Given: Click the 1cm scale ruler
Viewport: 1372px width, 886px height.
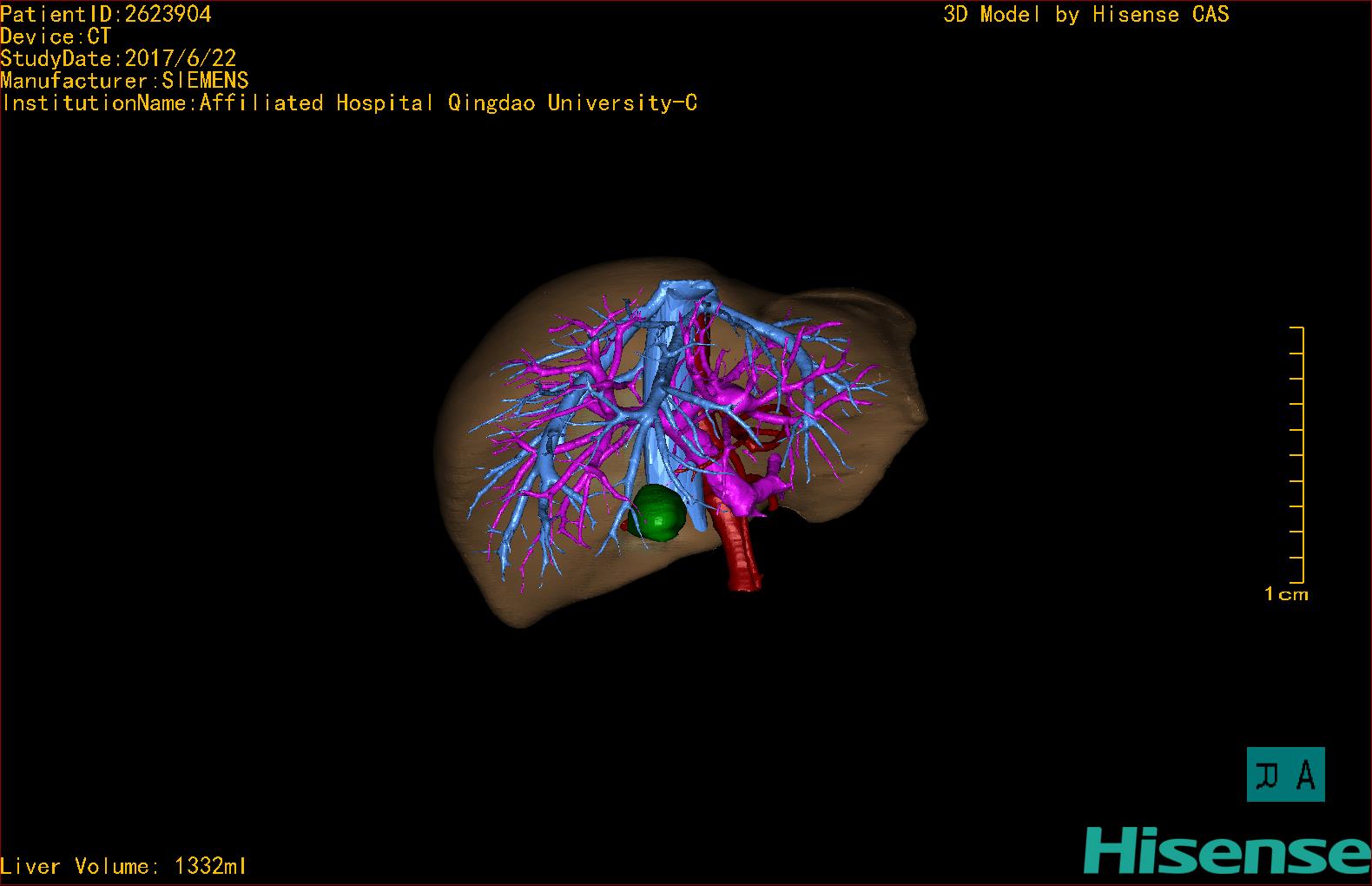Looking at the screenshot, I should [1296, 455].
